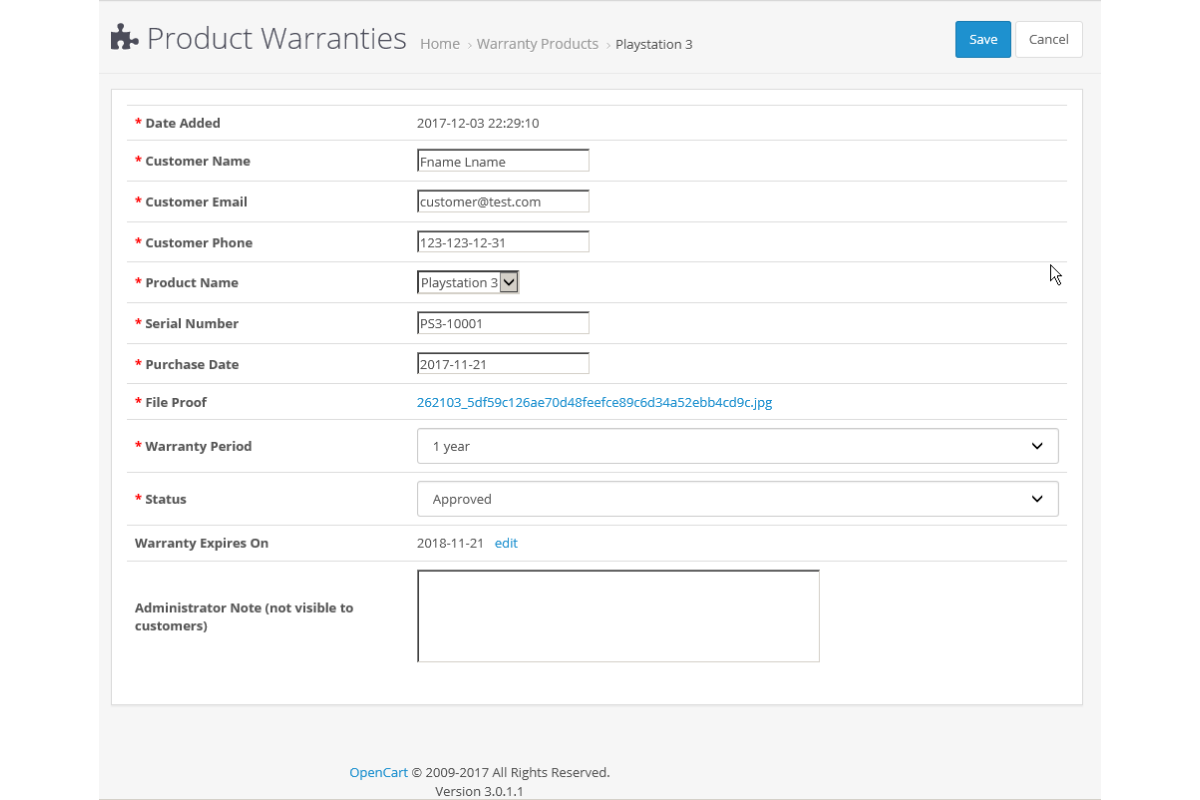Go to Home breadcrumb link
The height and width of the screenshot is (800, 1200).
click(440, 44)
